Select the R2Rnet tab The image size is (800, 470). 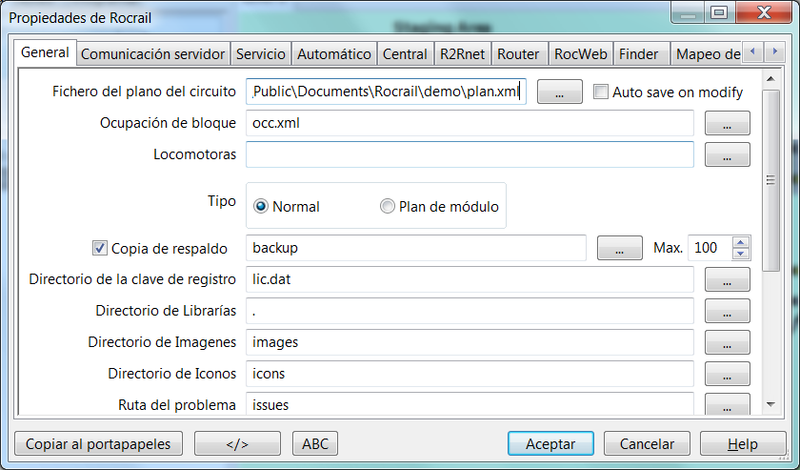coord(462,54)
